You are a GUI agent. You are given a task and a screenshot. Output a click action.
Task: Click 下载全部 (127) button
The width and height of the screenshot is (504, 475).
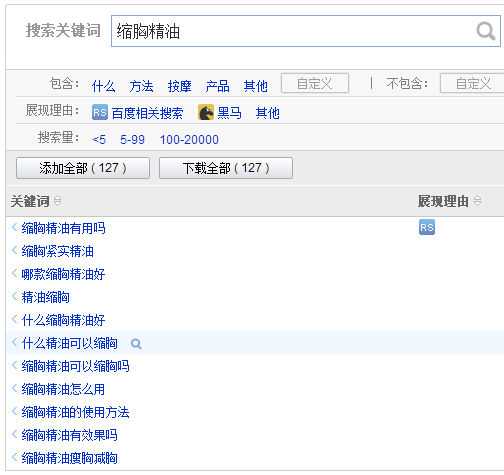226,168
